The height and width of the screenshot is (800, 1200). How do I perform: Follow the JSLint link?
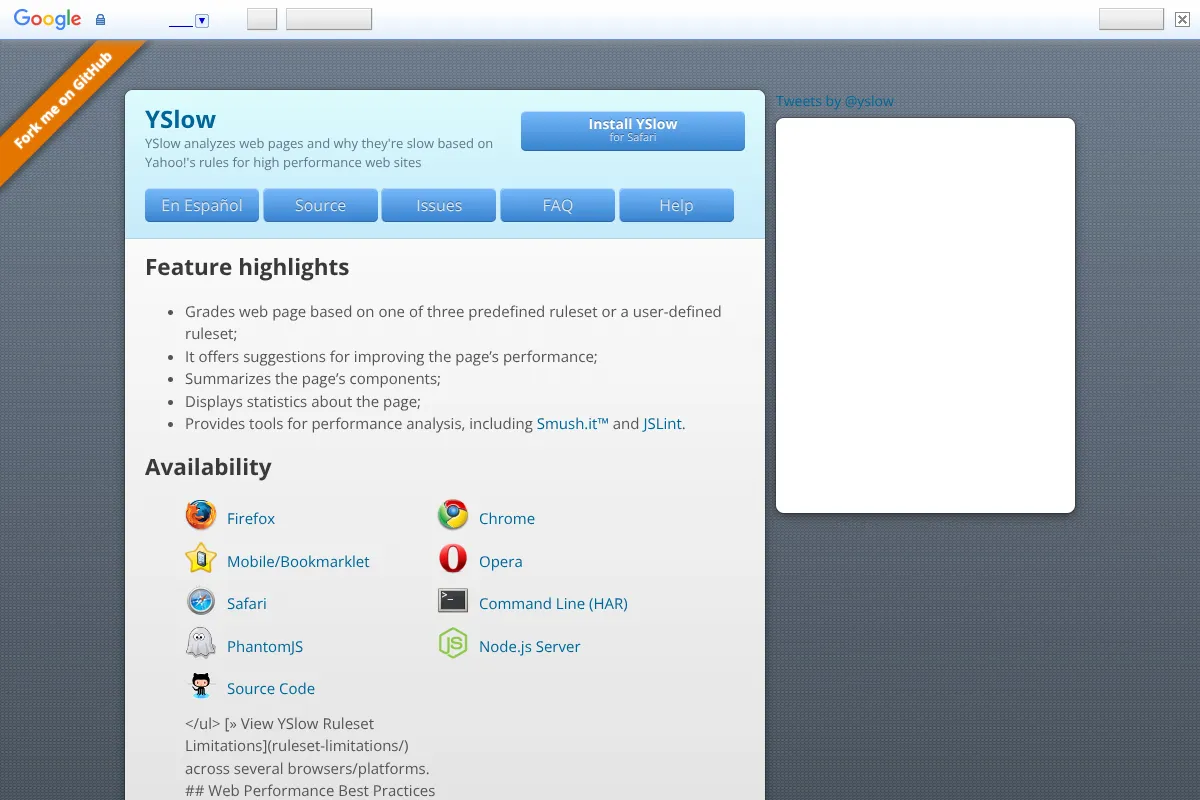[662, 424]
